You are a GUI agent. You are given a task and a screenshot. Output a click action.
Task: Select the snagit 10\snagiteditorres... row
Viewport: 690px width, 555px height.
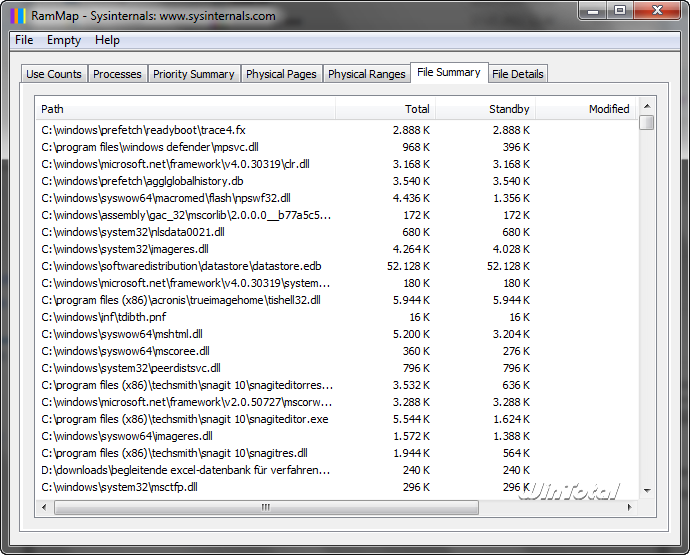point(336,385)
